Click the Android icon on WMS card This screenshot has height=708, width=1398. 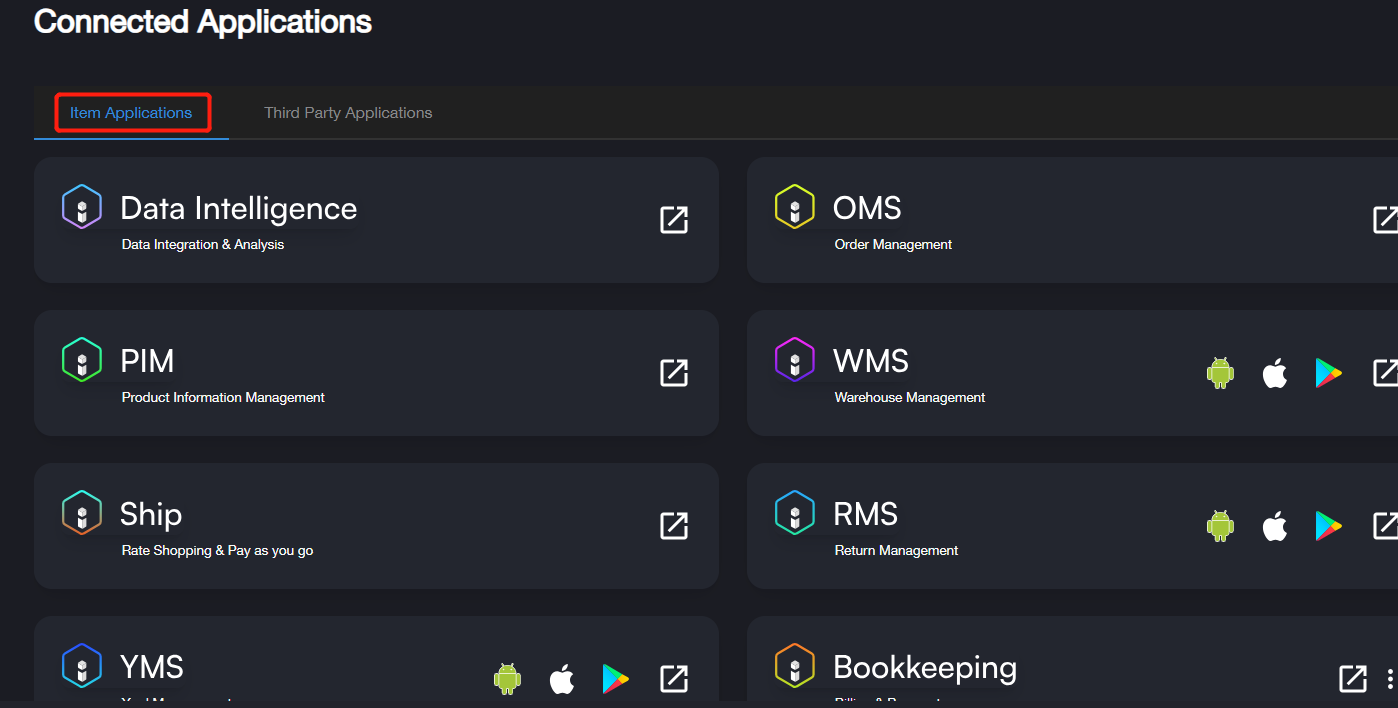[x=1220, y=373]
